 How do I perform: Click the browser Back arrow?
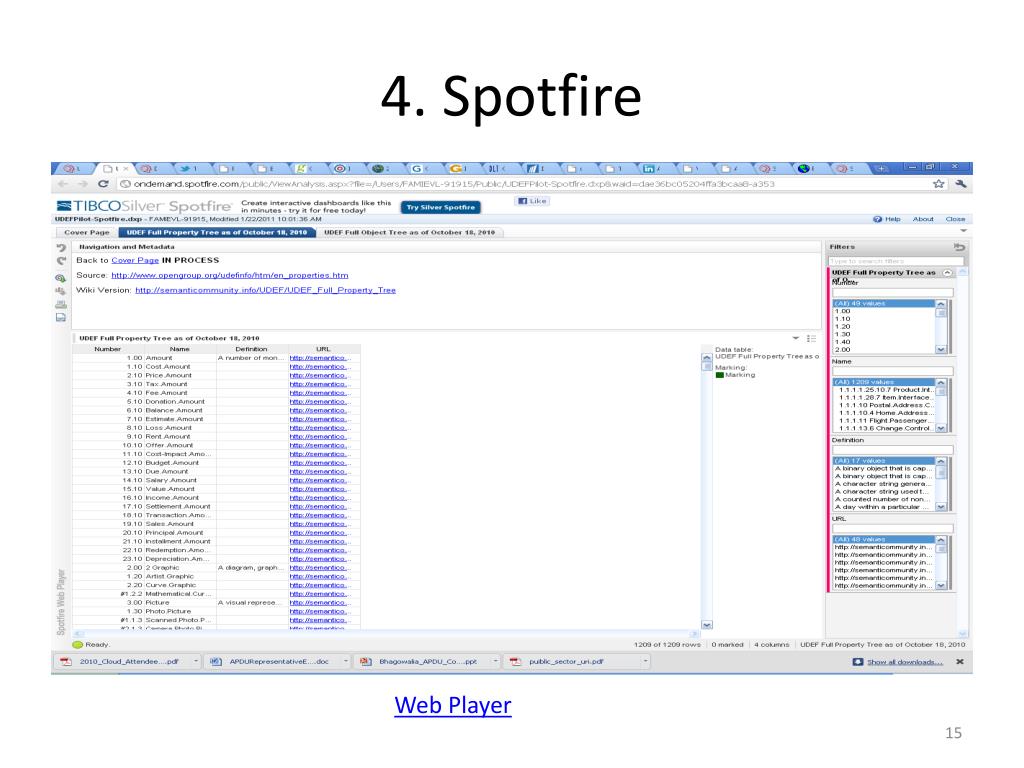(63, 184)
